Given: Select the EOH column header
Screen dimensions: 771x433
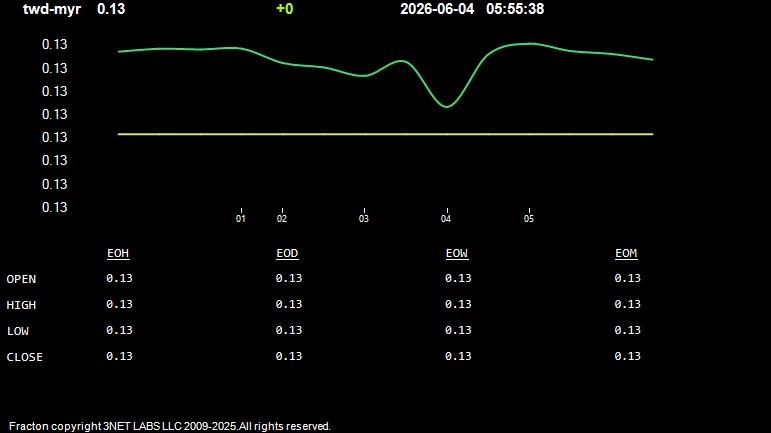Looking at the screenshot, I should coord(118,253).
